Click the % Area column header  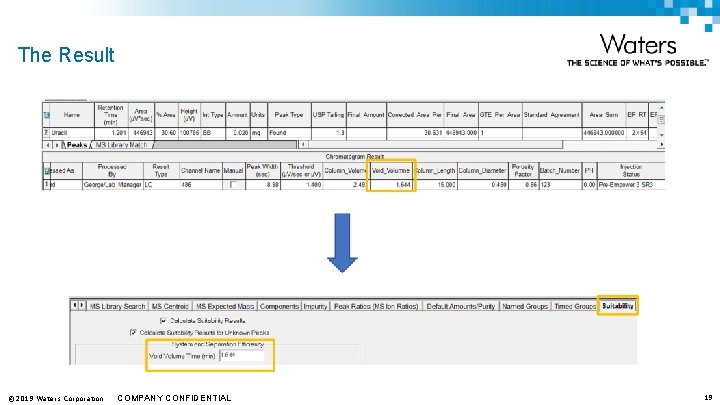coord(166,115)
